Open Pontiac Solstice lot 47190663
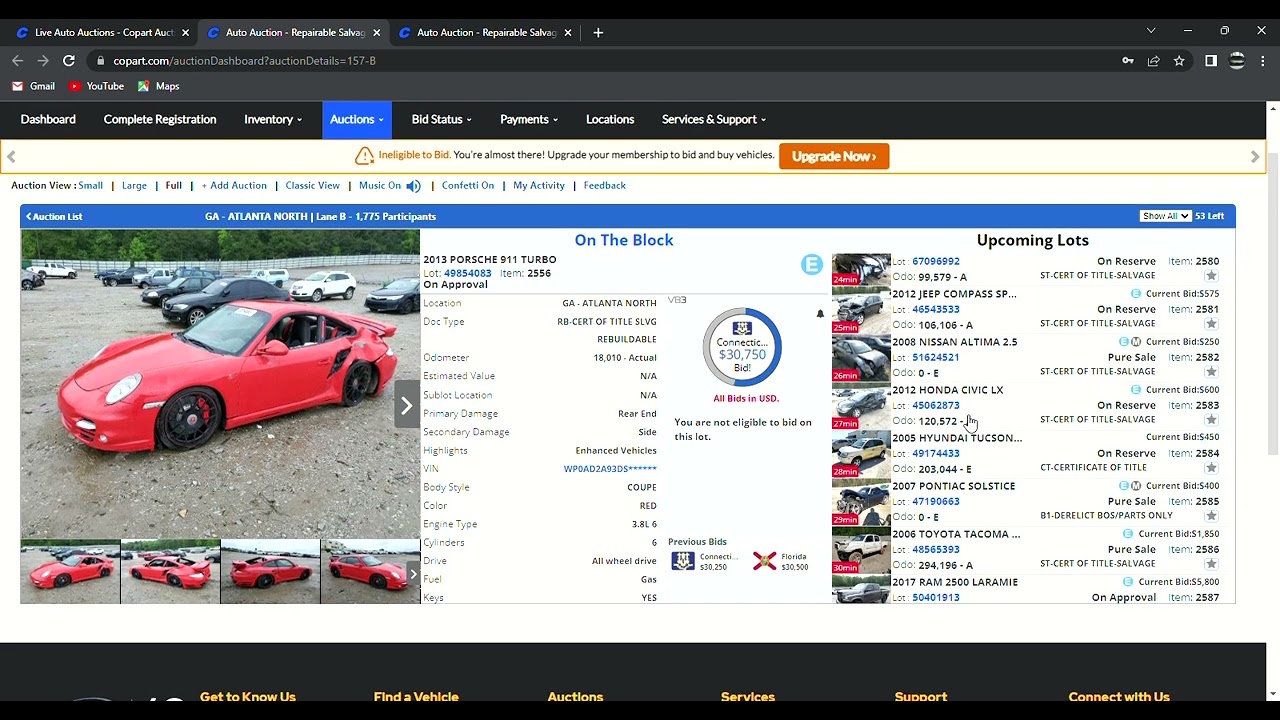Viewport: 1280px width, 720px height. pos(936,501)
